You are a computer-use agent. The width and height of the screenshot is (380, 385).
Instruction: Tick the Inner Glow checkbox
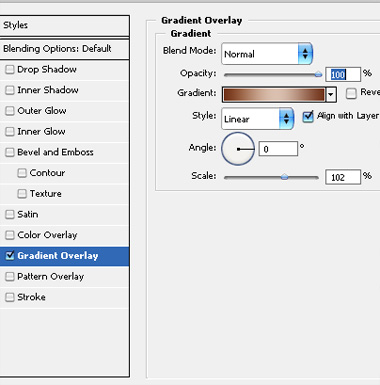[10, 131]
